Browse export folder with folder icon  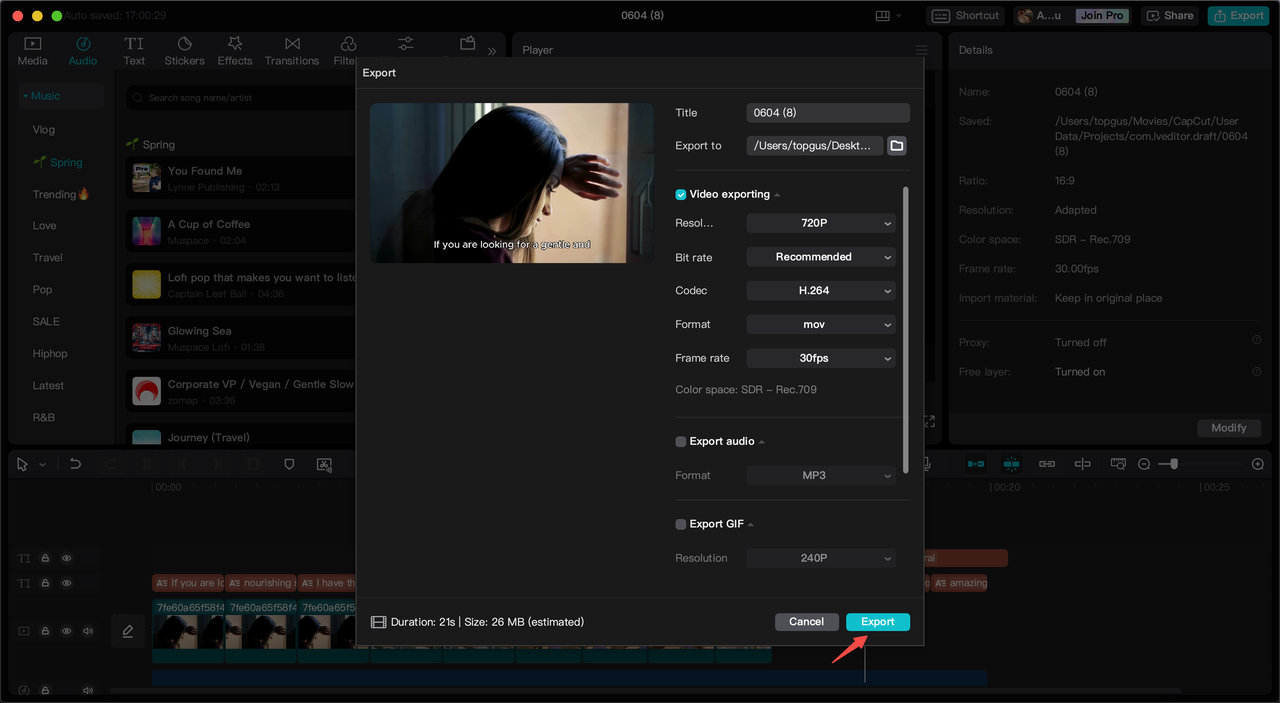(x=897, y=146)
